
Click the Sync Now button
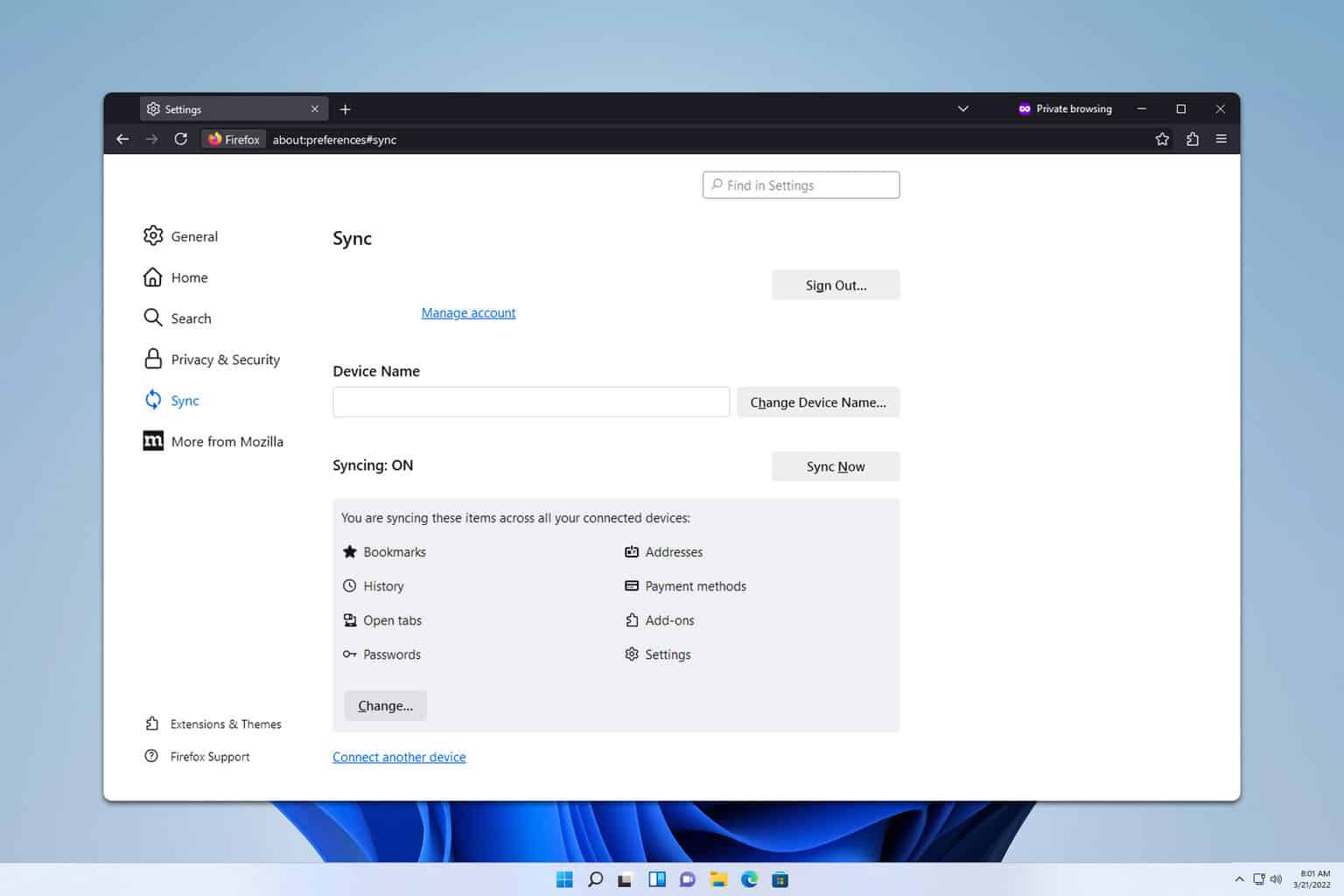point(836,466)
